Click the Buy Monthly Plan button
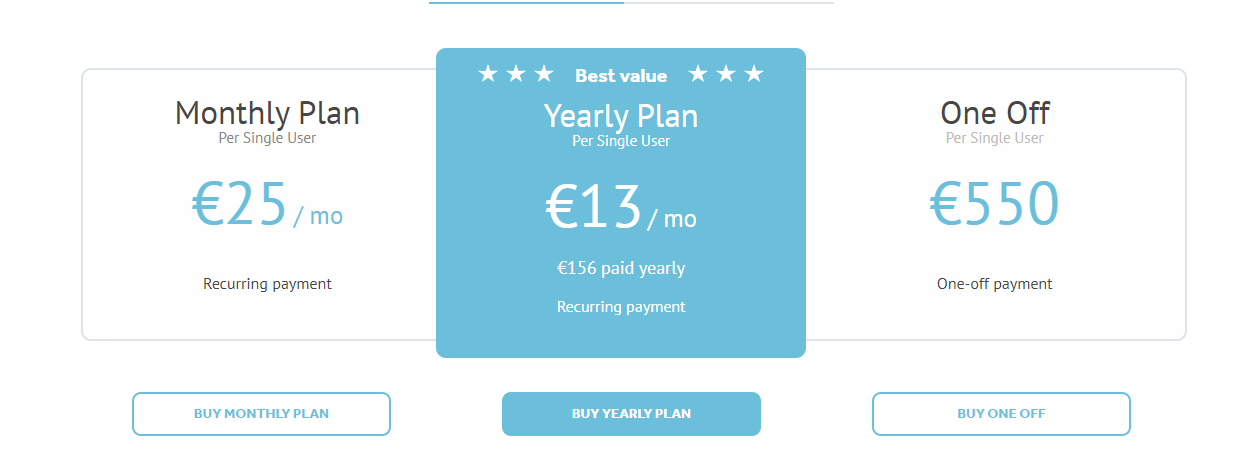 [261, 414]
